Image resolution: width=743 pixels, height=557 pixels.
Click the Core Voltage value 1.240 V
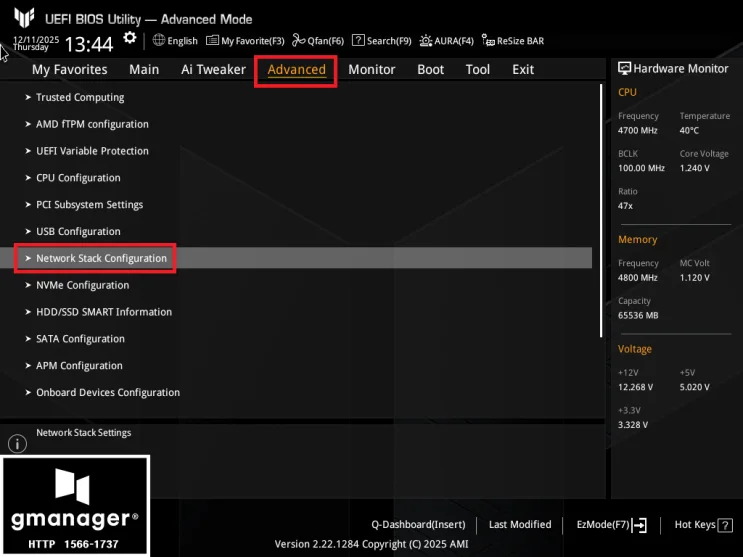pos(694,168)
